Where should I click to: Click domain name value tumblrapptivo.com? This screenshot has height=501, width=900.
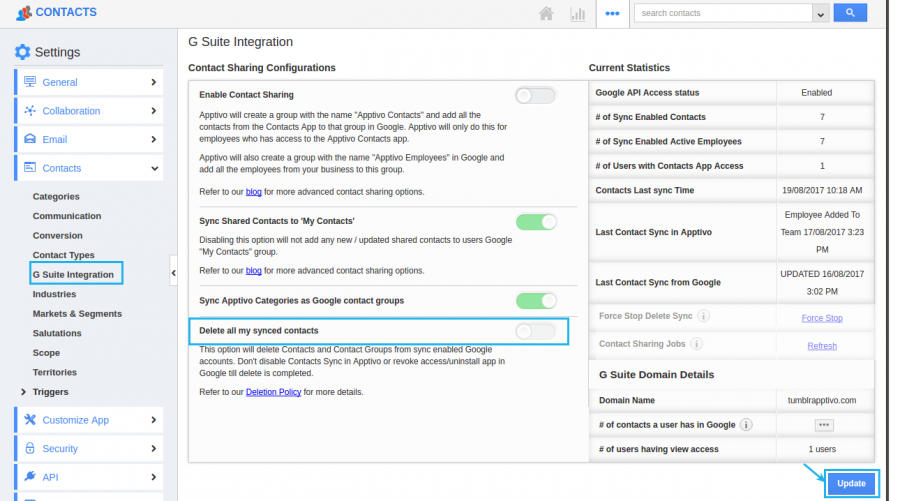point(822,400)
